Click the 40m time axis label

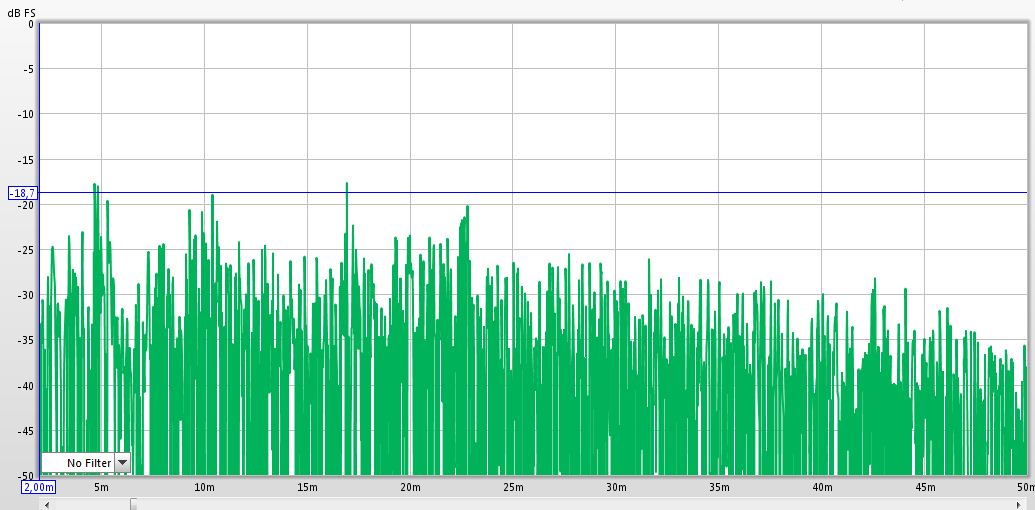(x=822, y=487)
